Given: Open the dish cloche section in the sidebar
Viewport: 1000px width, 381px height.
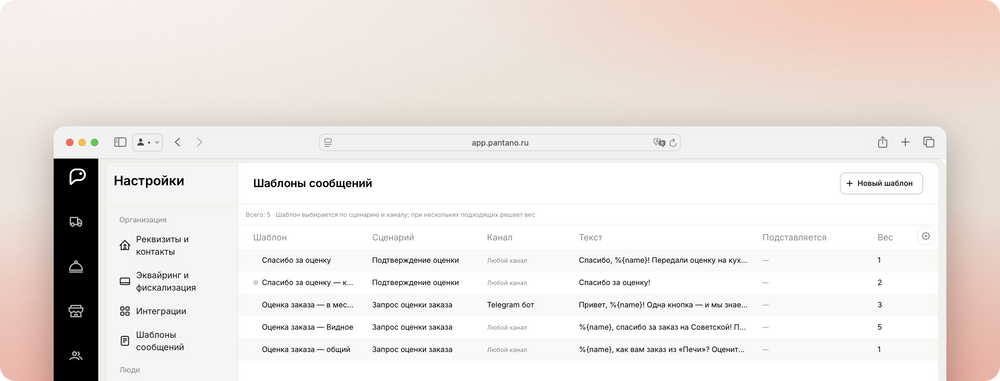Looking at the screenshot, I should pyautogui.click(x=76, y=267).
